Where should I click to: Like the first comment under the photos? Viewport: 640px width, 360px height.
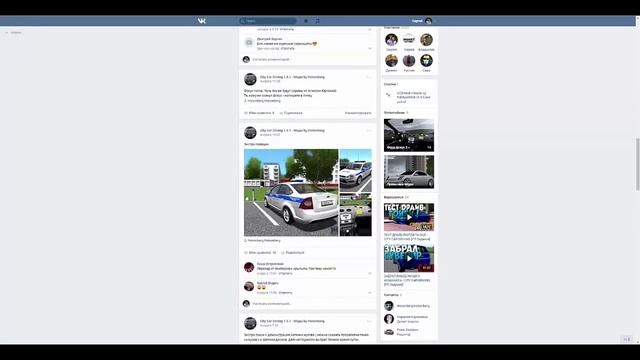tap(370, 273)
